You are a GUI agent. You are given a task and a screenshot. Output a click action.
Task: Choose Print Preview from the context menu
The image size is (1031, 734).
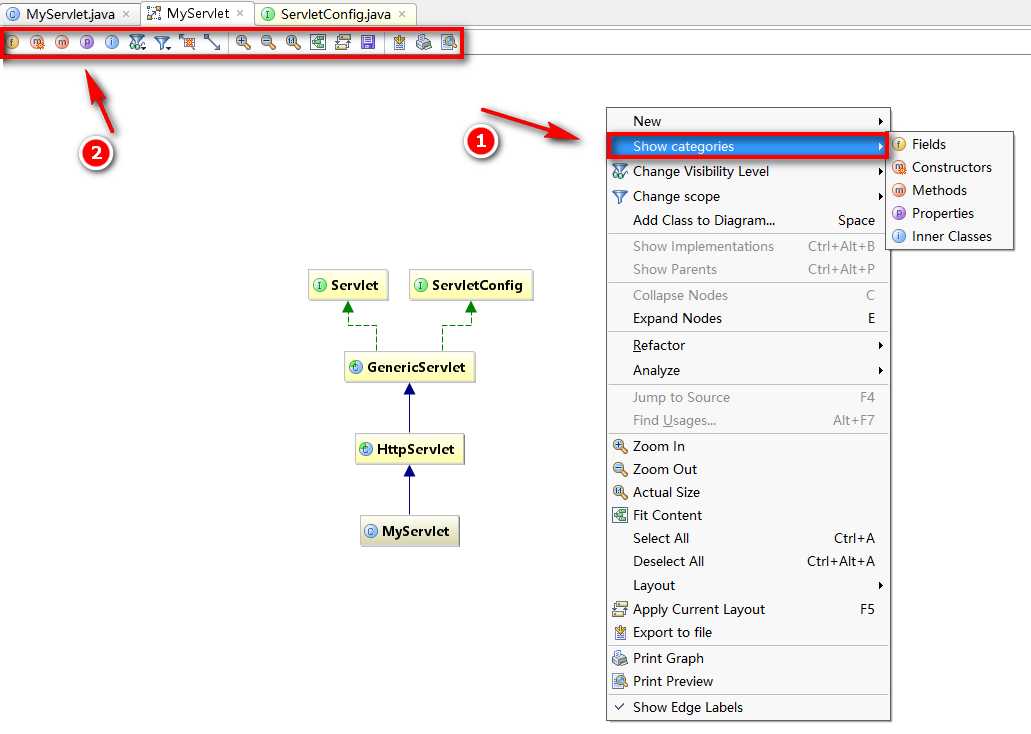point(748,681)
